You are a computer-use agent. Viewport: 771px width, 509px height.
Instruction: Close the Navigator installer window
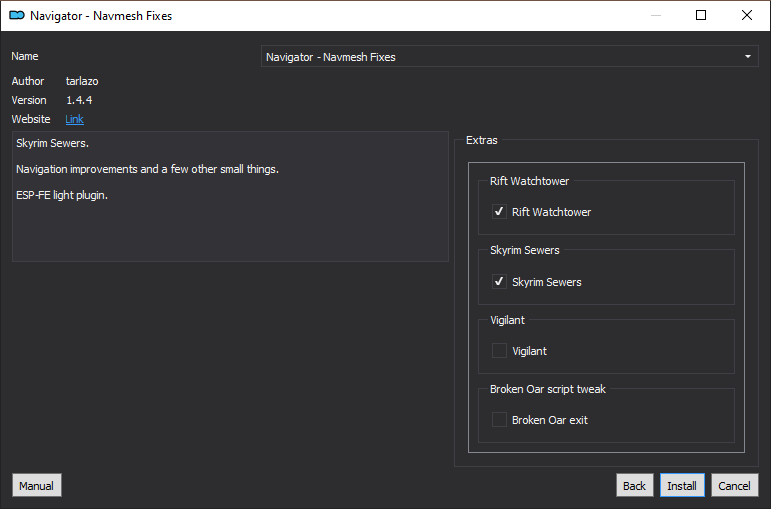pos(746,15)
